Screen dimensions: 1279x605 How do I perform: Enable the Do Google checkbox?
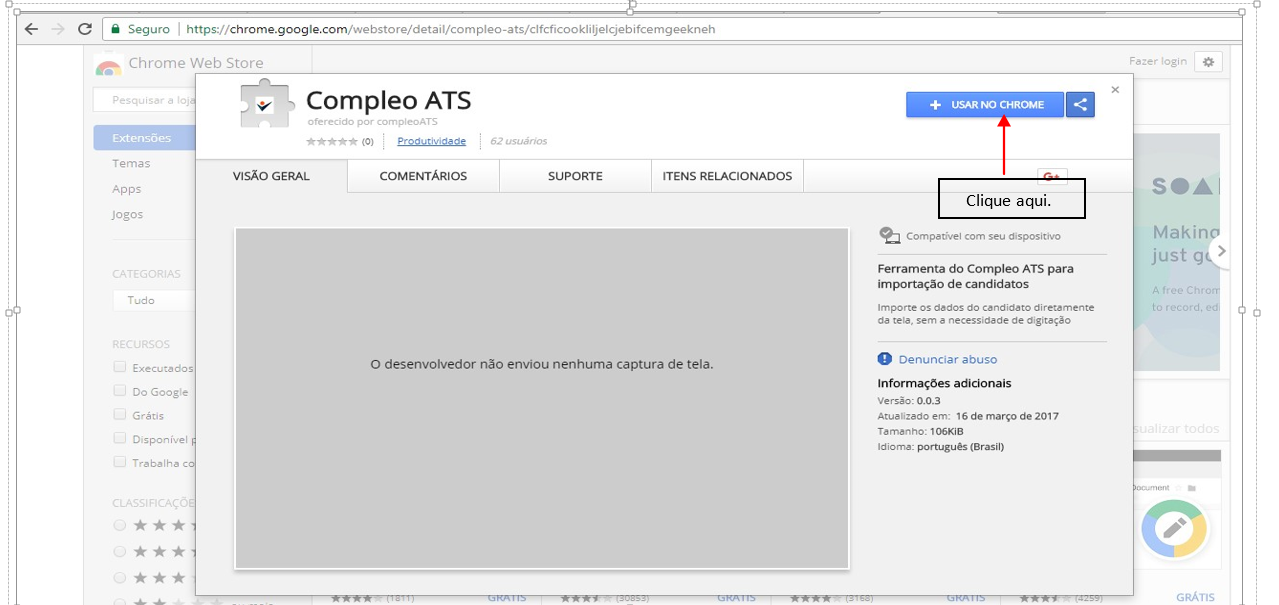[x=120, y=390]
